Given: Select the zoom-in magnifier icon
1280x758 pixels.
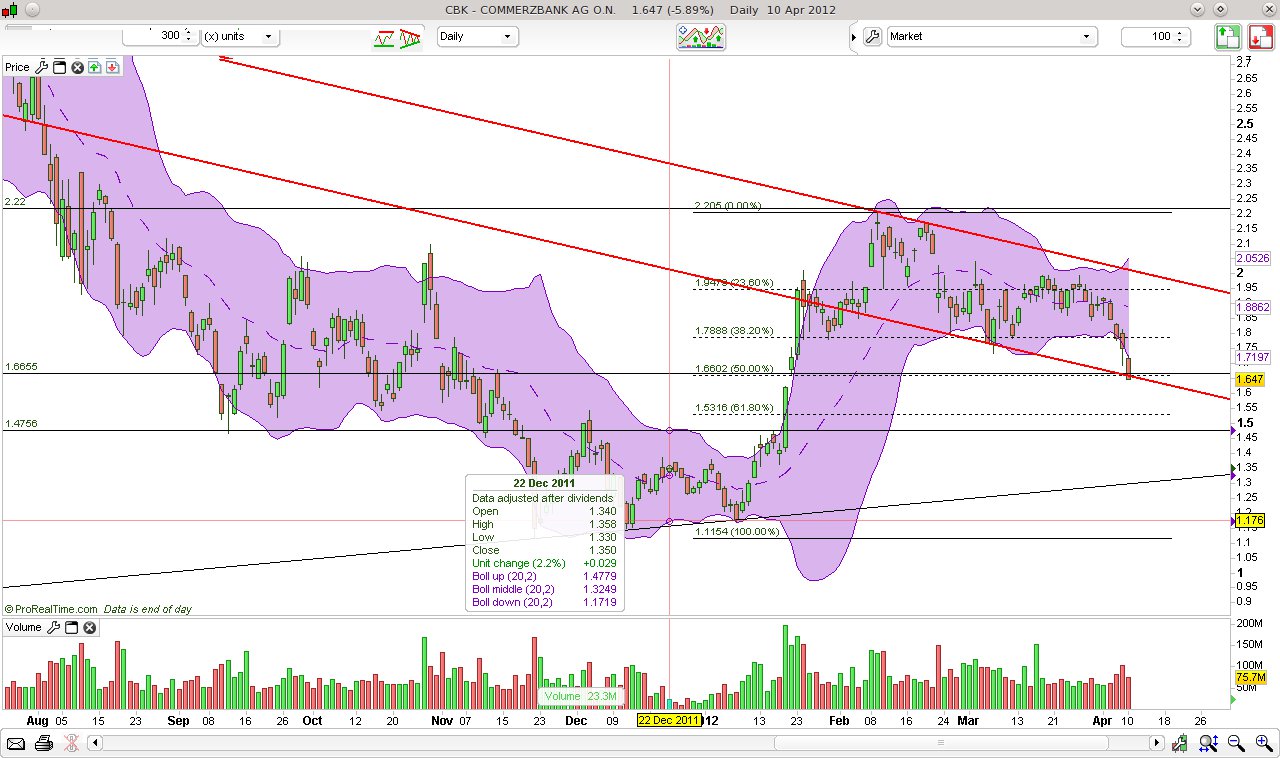Looking at the screenshot, I should click(1260, 744).
